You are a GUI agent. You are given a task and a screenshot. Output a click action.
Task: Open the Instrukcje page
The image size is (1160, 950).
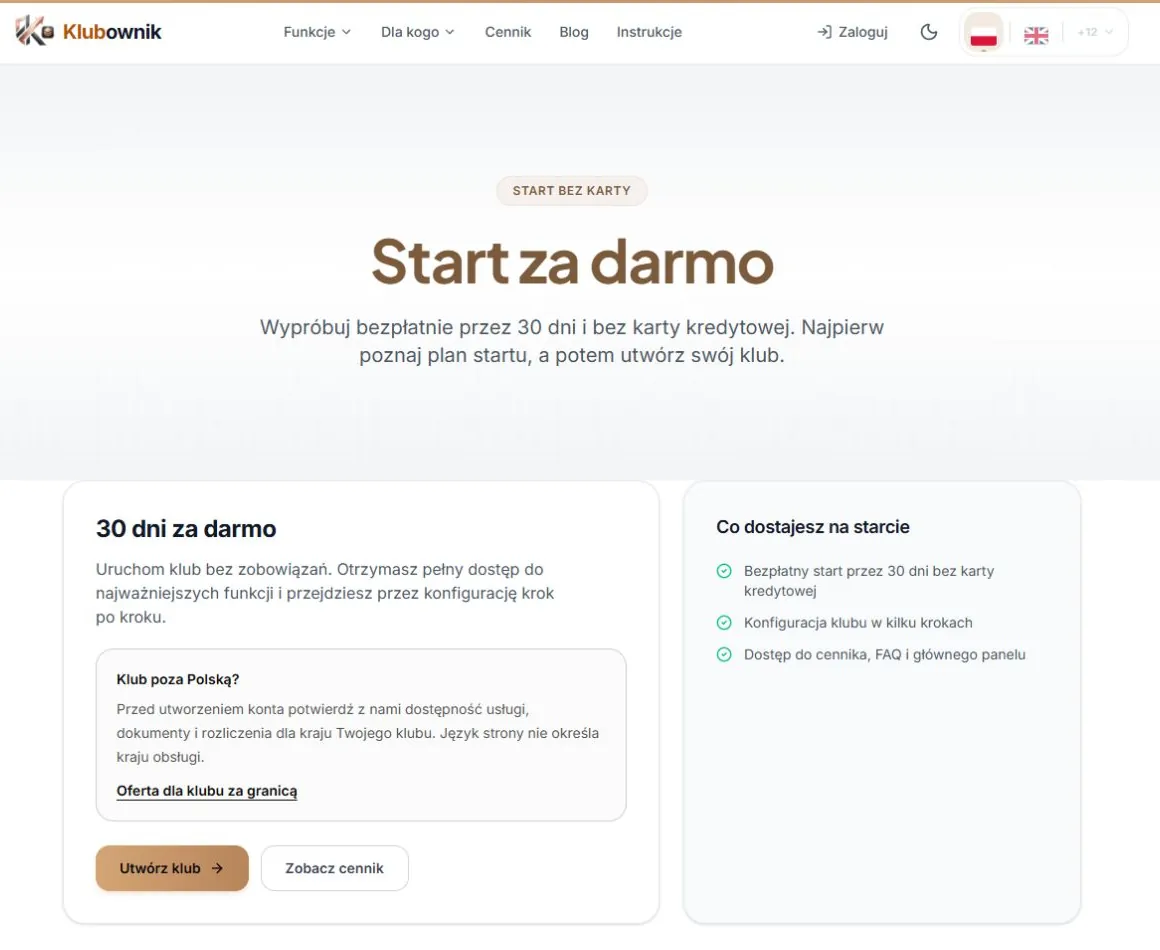(x=649, y=32)
